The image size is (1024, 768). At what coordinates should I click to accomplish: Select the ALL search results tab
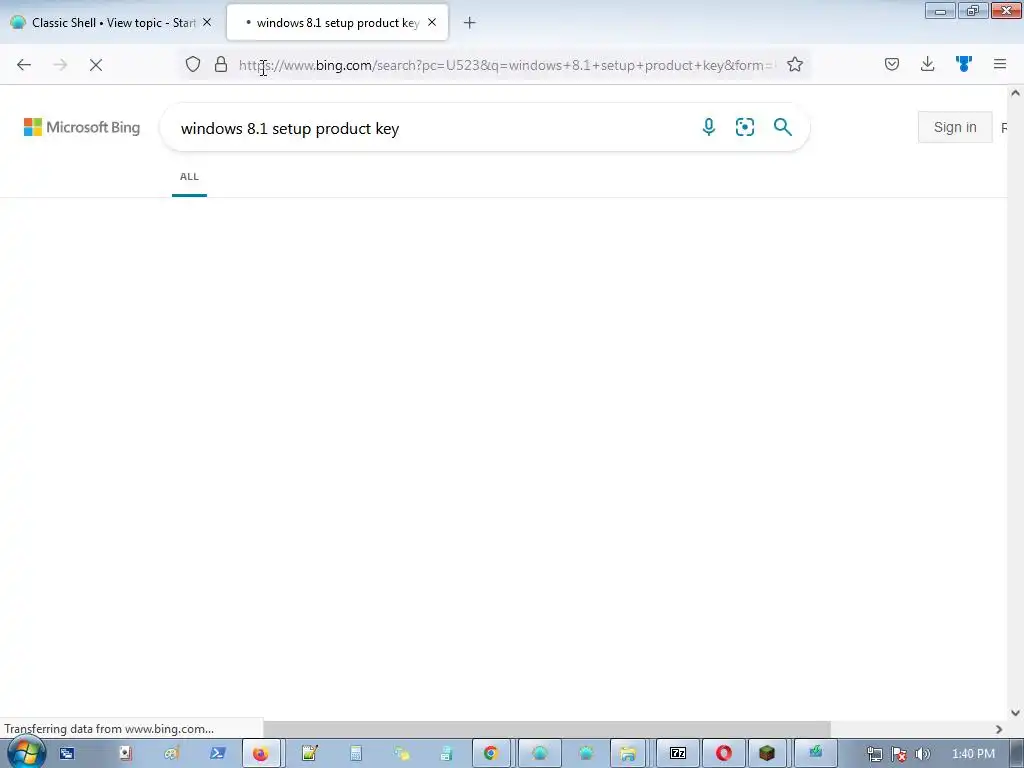(x=189, y=177)
